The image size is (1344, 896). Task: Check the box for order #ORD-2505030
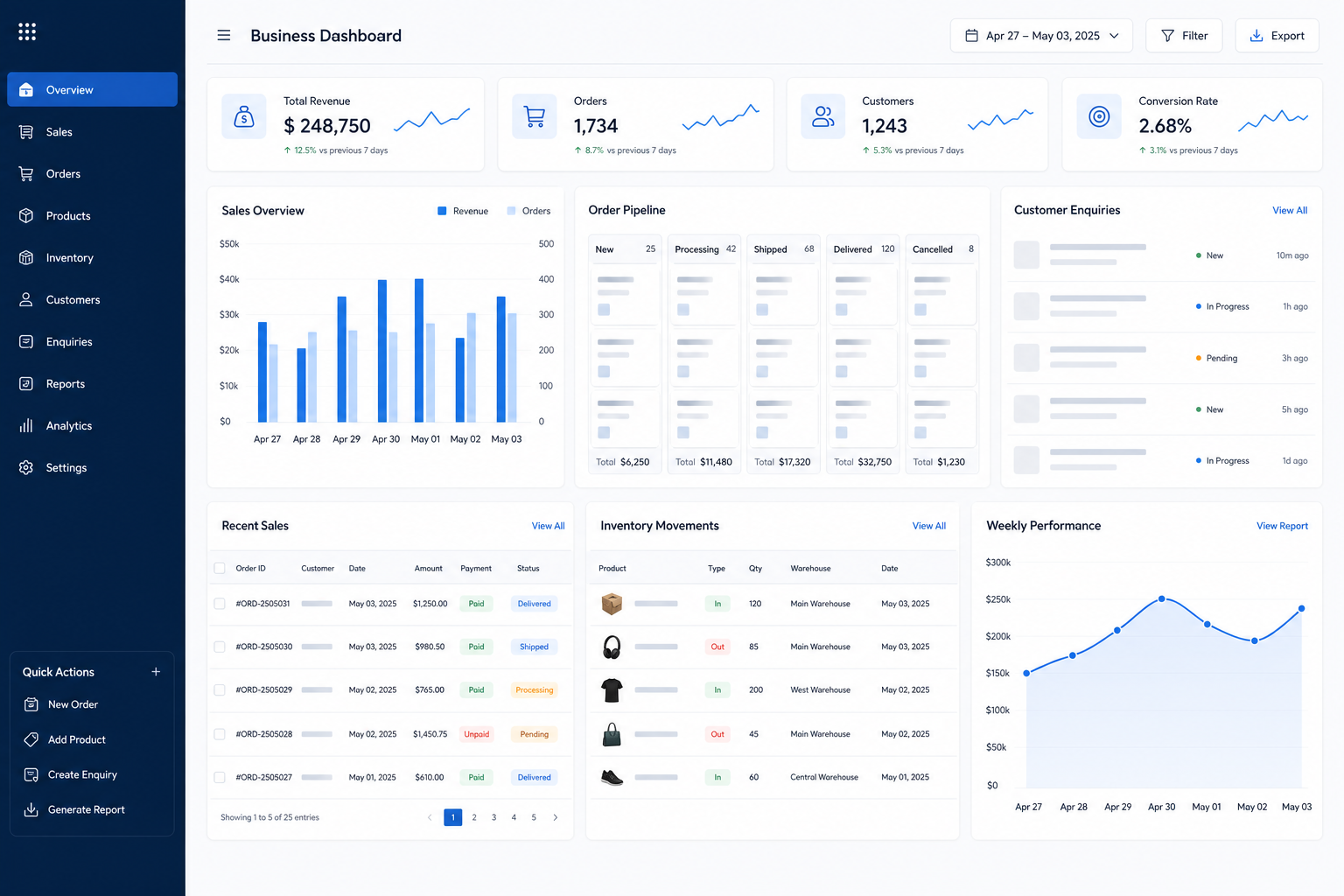[220, 647]
